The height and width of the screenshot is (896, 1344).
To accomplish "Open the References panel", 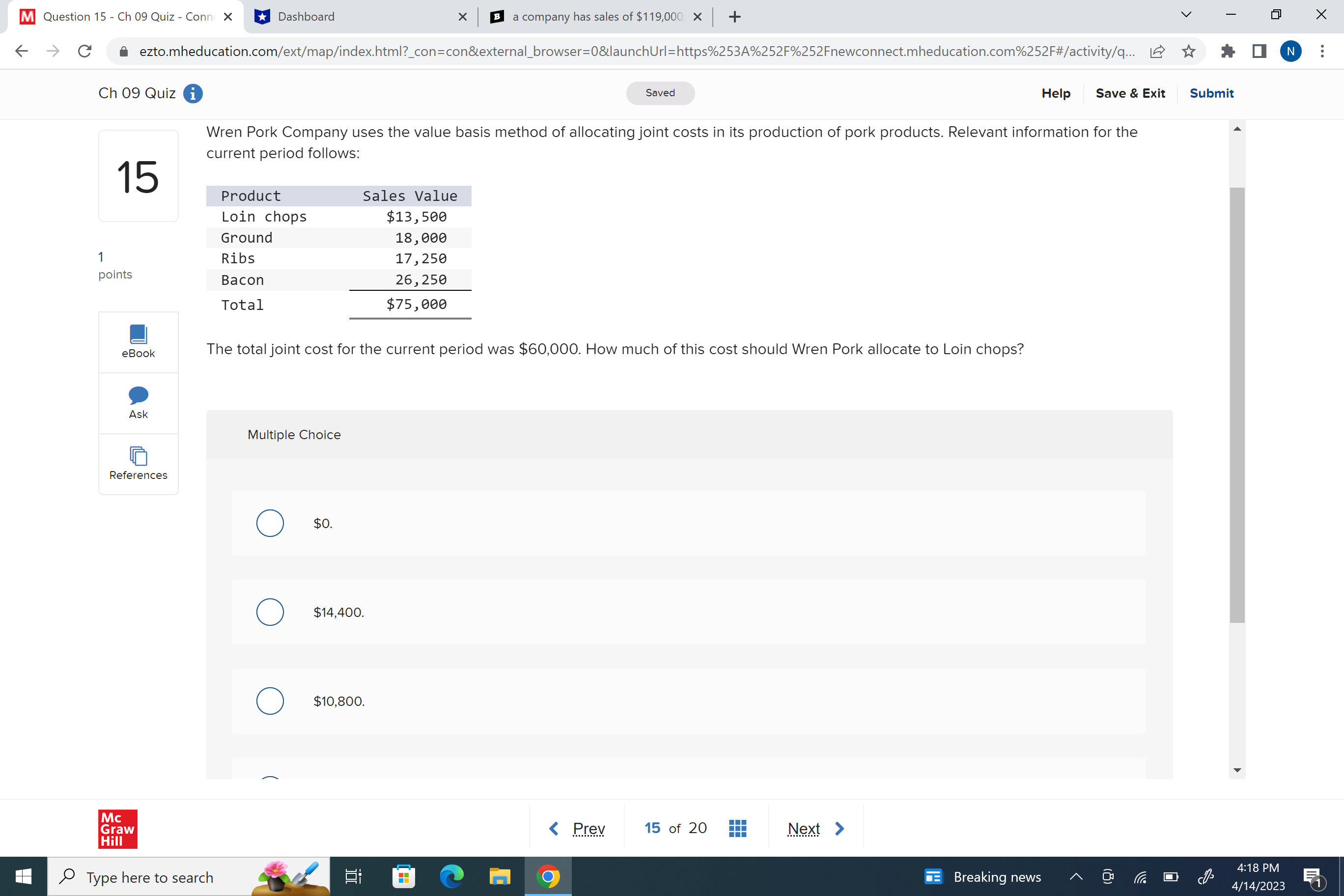I will (x=138, y=463).
